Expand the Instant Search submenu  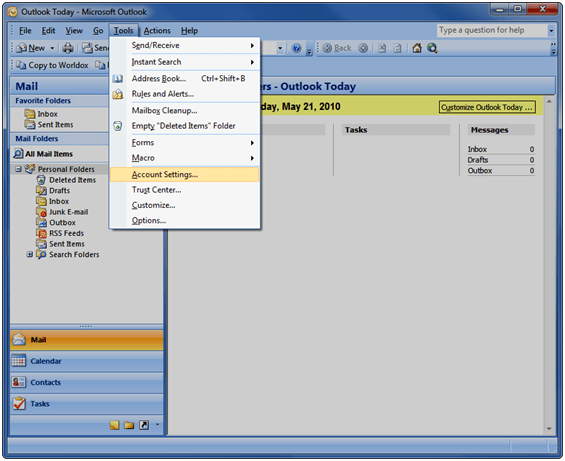pyautogui.click(x=184, y=62)
